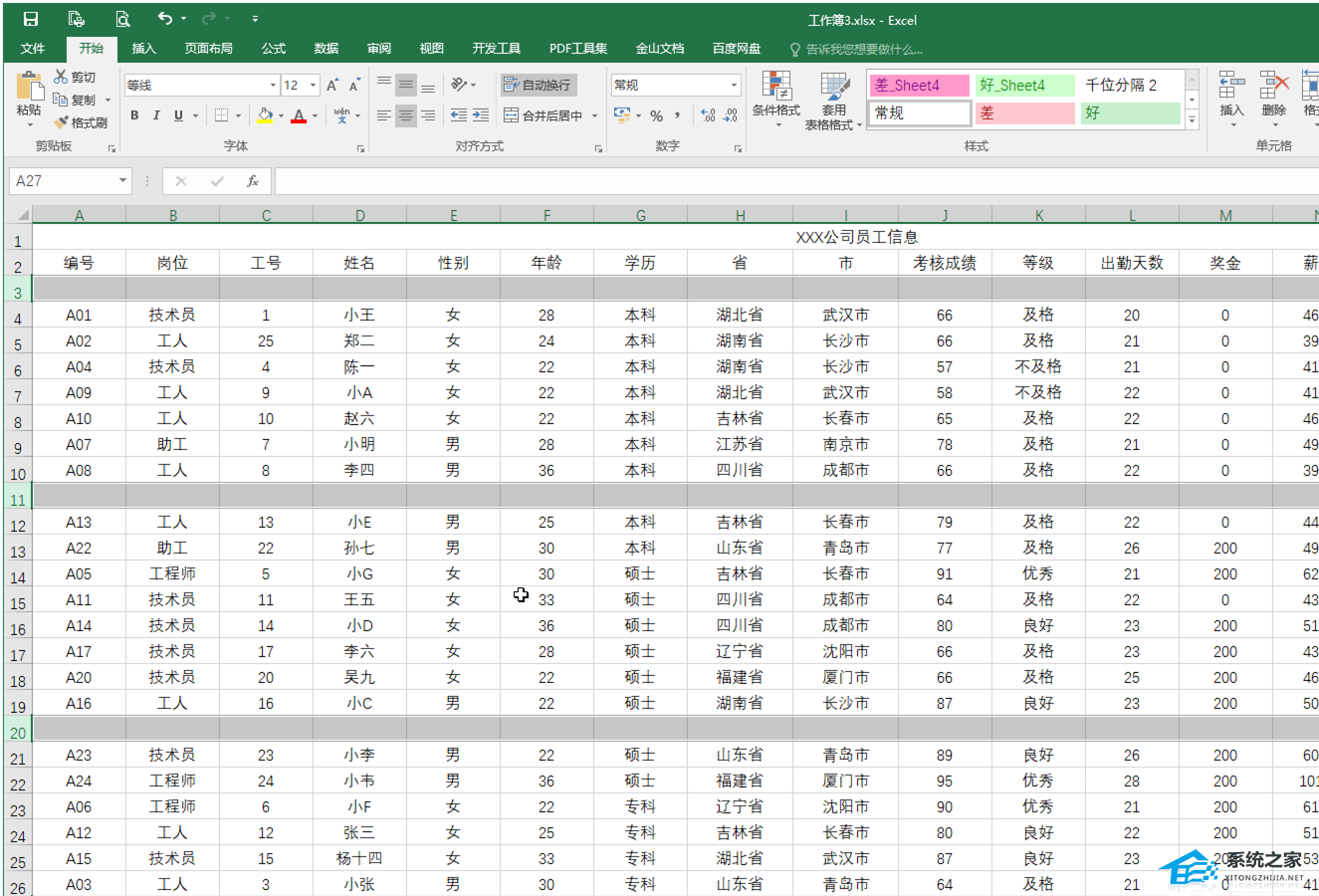1319x896 pixels.
Task: Click the Increase Indent icon
Action: click(481, 115)
